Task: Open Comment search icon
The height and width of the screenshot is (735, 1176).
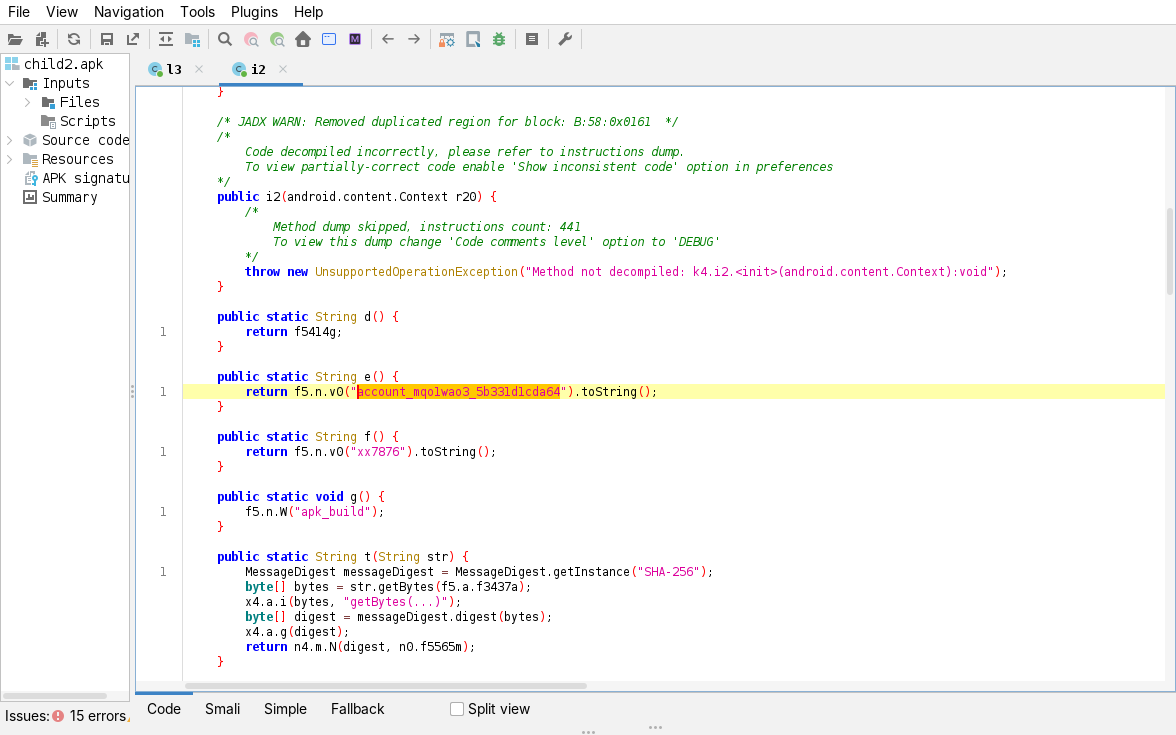Action: click(278, 40)
